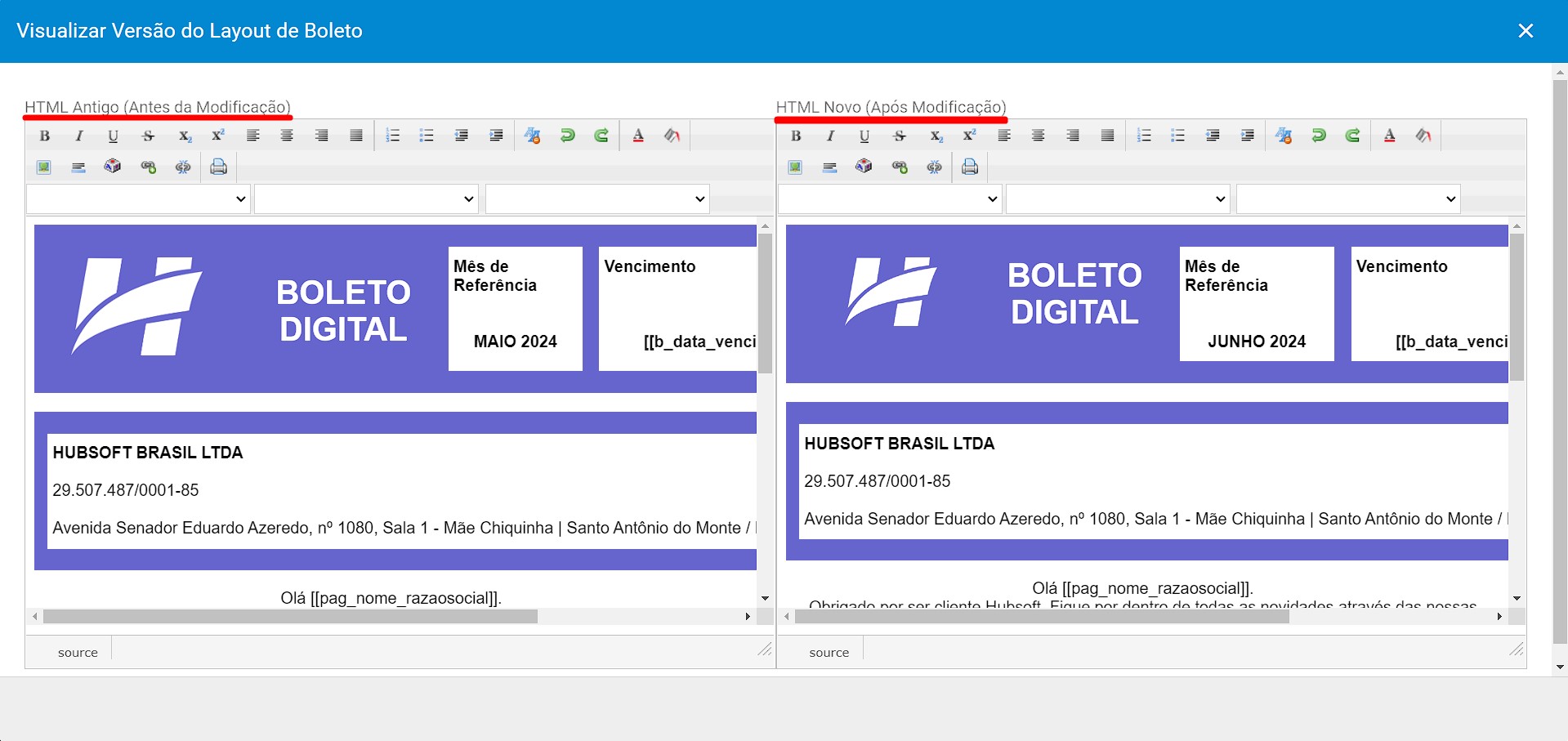Switch to source view of the old HTML
This screenshot has width=1568, height=741.
click(x=78, y=651)
